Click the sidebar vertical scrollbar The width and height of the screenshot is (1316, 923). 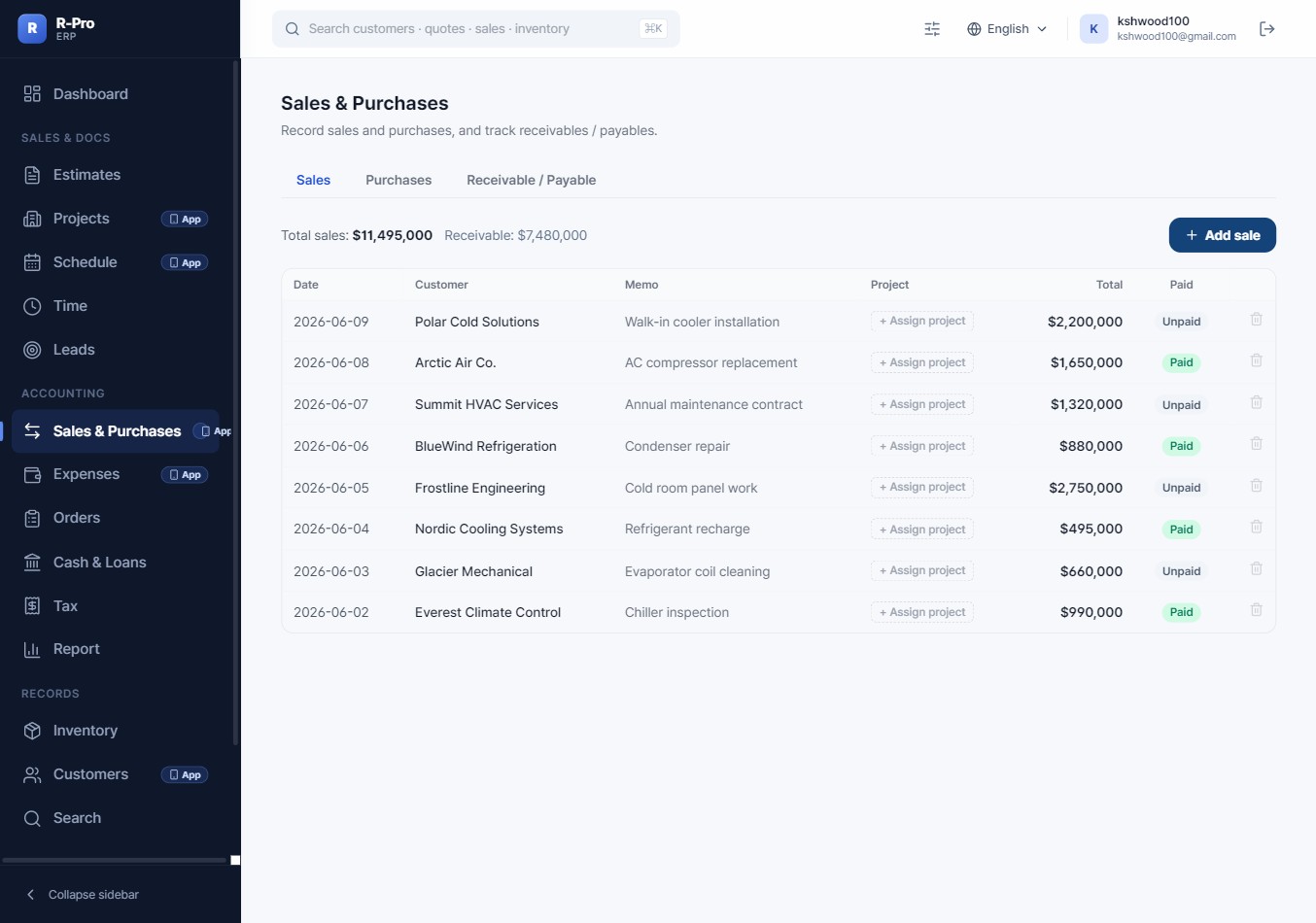pos(235,403)
